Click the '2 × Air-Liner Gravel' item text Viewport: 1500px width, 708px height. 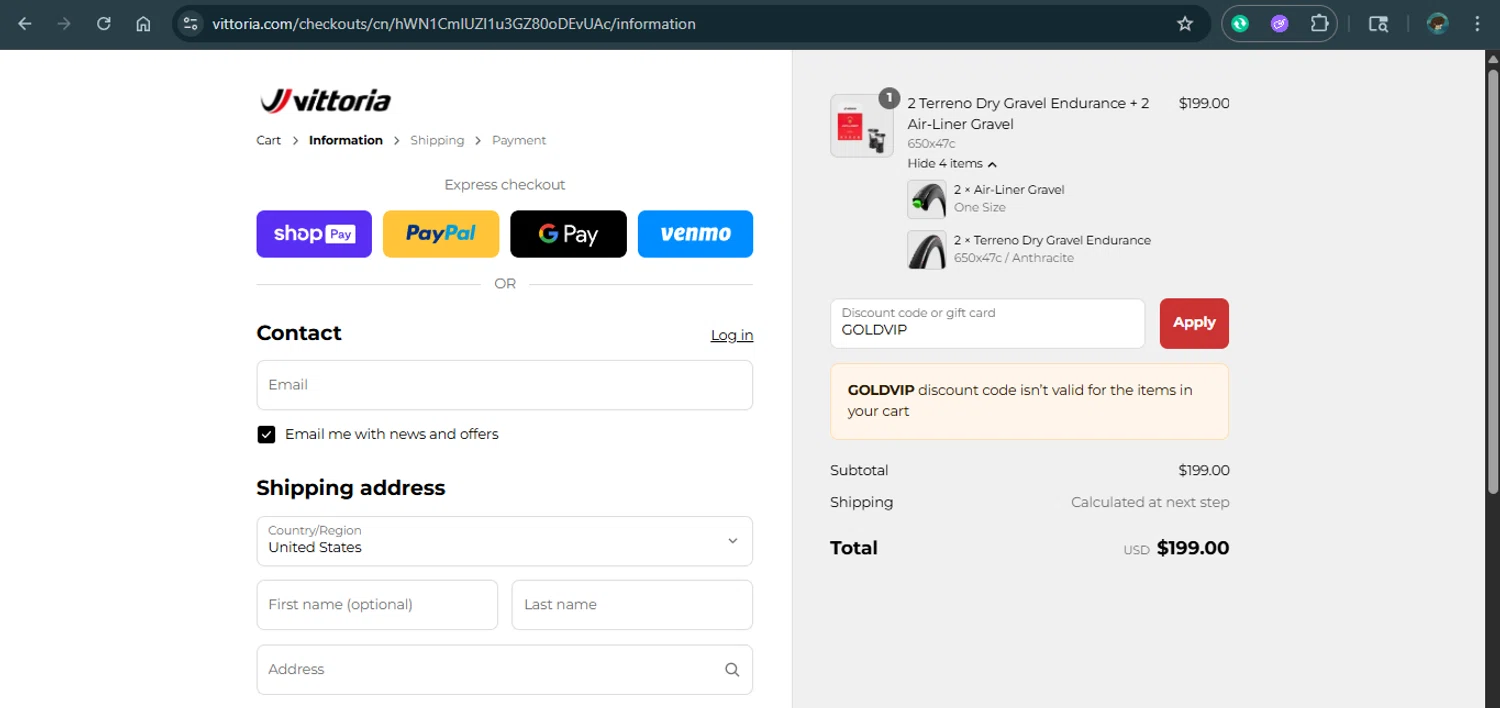point(1009,190)
